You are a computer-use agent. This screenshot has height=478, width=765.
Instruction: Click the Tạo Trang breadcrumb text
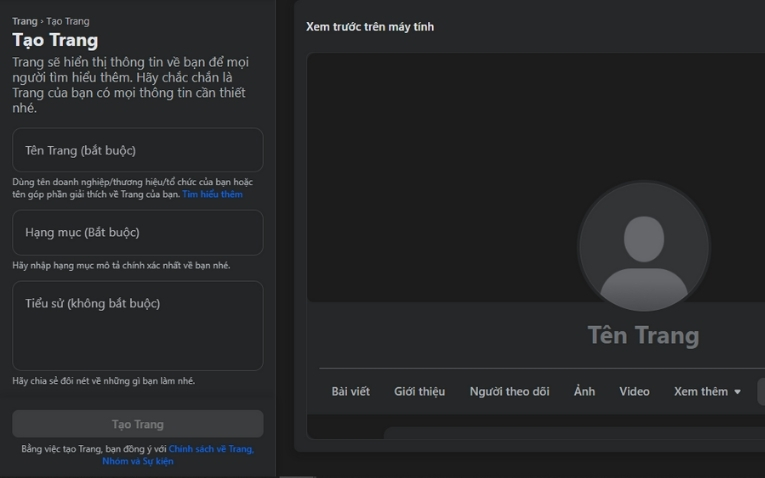click(x=68, y=21)
